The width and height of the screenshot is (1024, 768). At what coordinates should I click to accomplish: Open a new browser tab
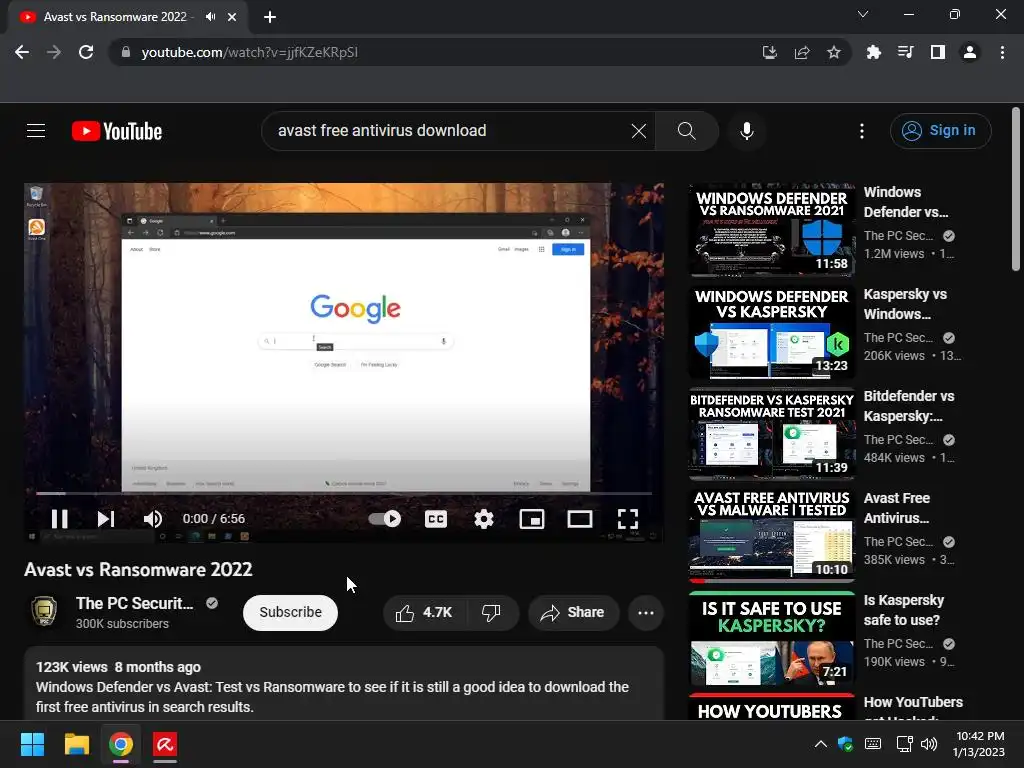point(270,17)
